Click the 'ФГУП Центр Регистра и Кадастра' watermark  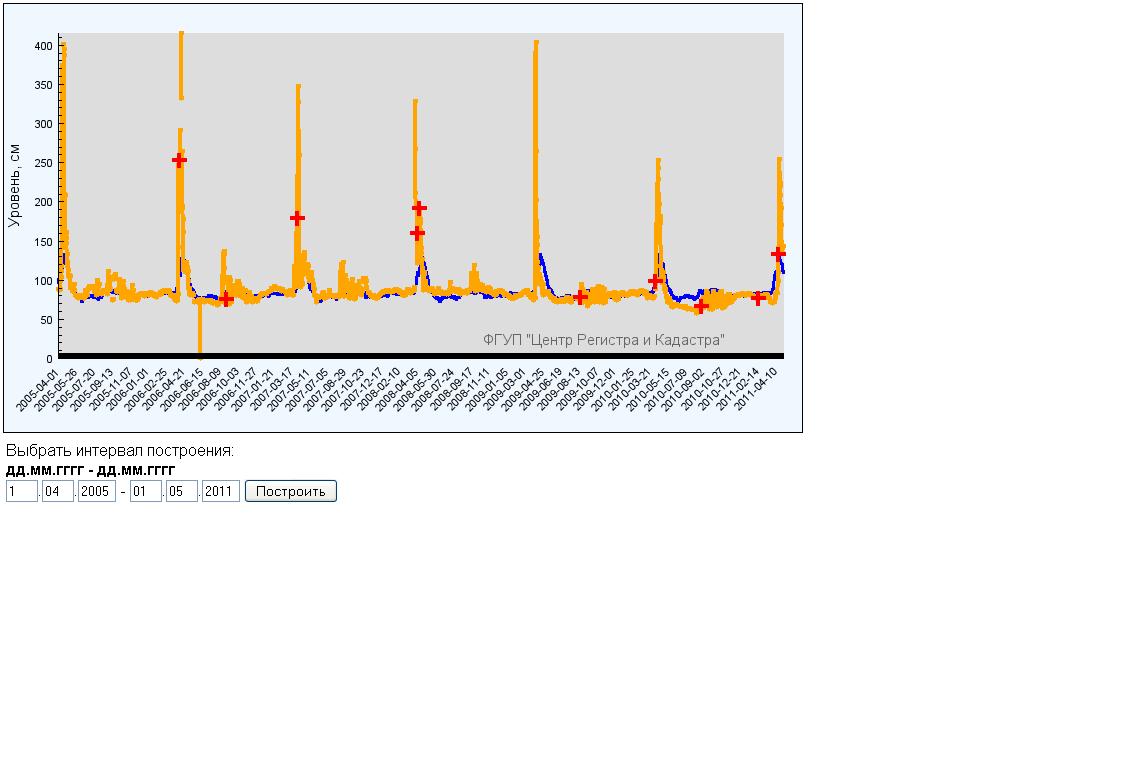click(603, 340)
